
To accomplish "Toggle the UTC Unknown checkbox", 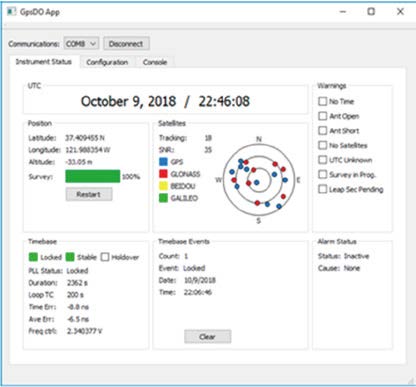I will 323,160.
